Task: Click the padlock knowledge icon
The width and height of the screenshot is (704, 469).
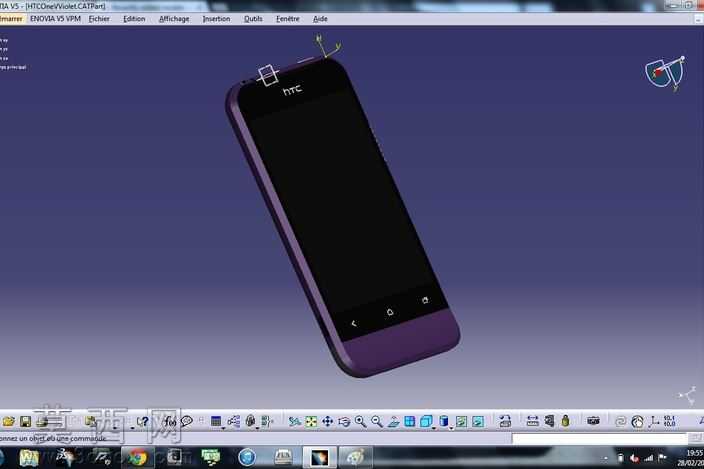Action: click(251, 421)
